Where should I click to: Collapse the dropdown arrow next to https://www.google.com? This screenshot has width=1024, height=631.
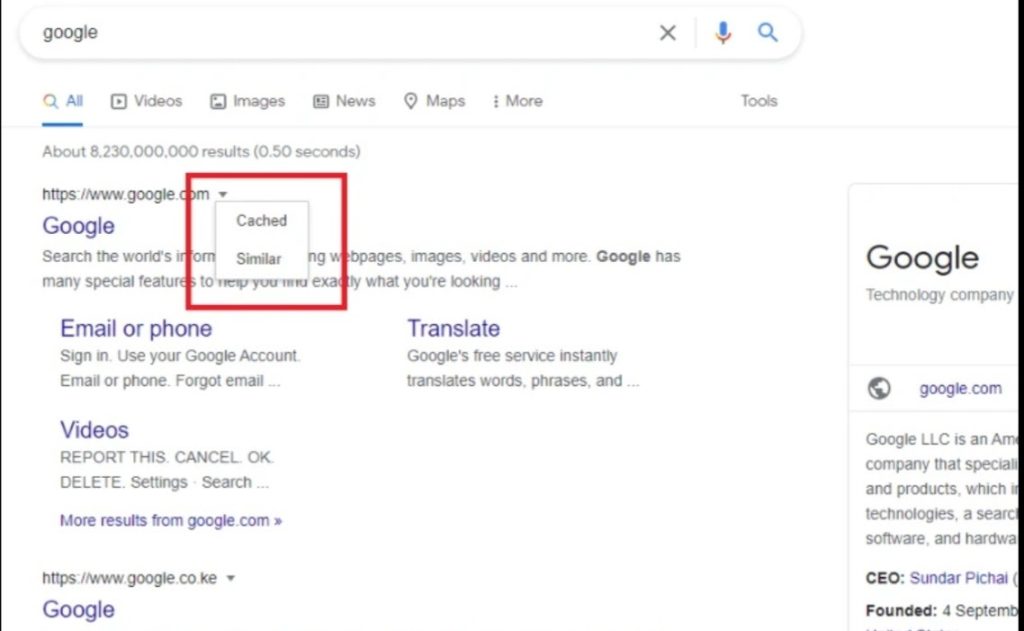[223, 194]
